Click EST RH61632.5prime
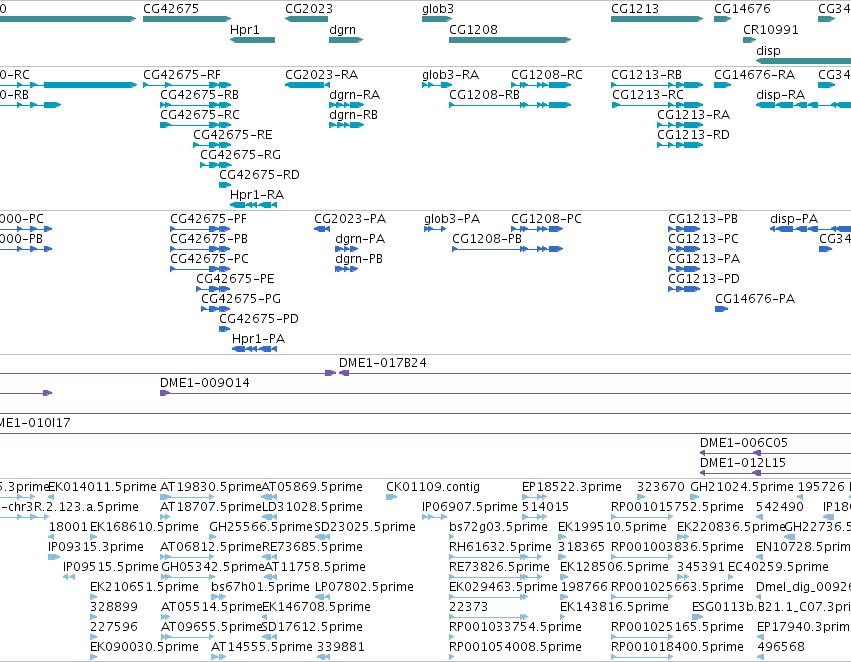This screenshot has height=662, width=851. tap(496, 557)
